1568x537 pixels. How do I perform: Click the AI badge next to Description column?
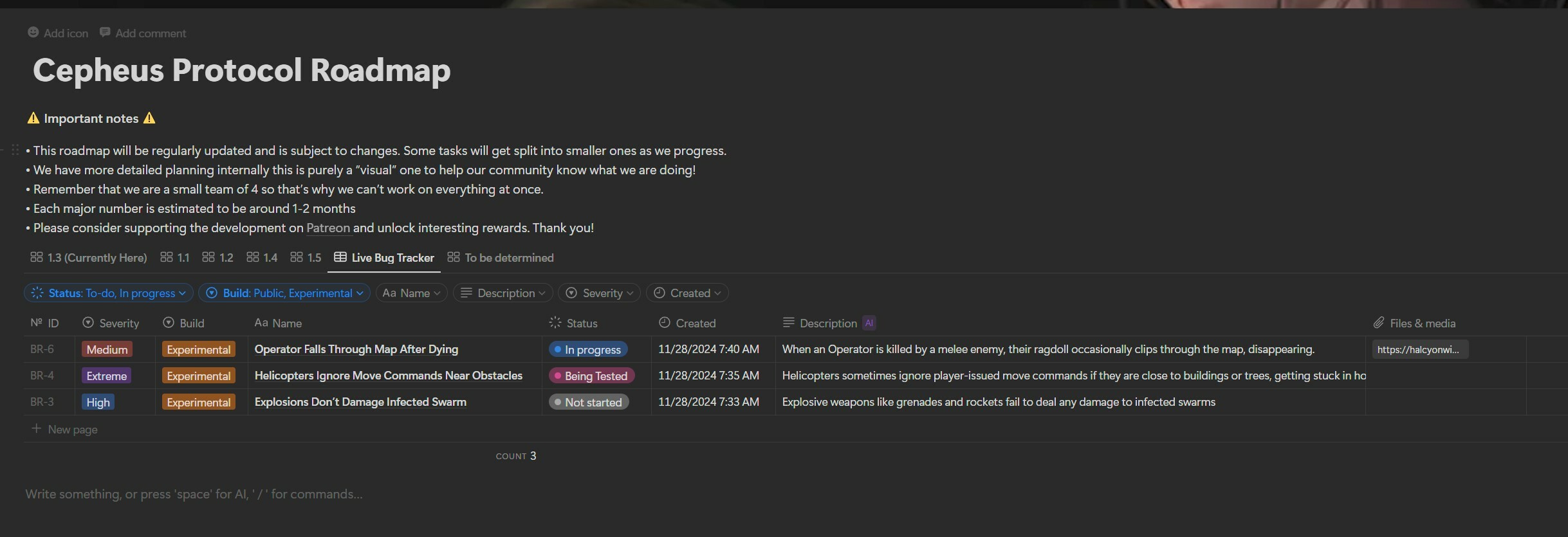[x=869, y=323]
